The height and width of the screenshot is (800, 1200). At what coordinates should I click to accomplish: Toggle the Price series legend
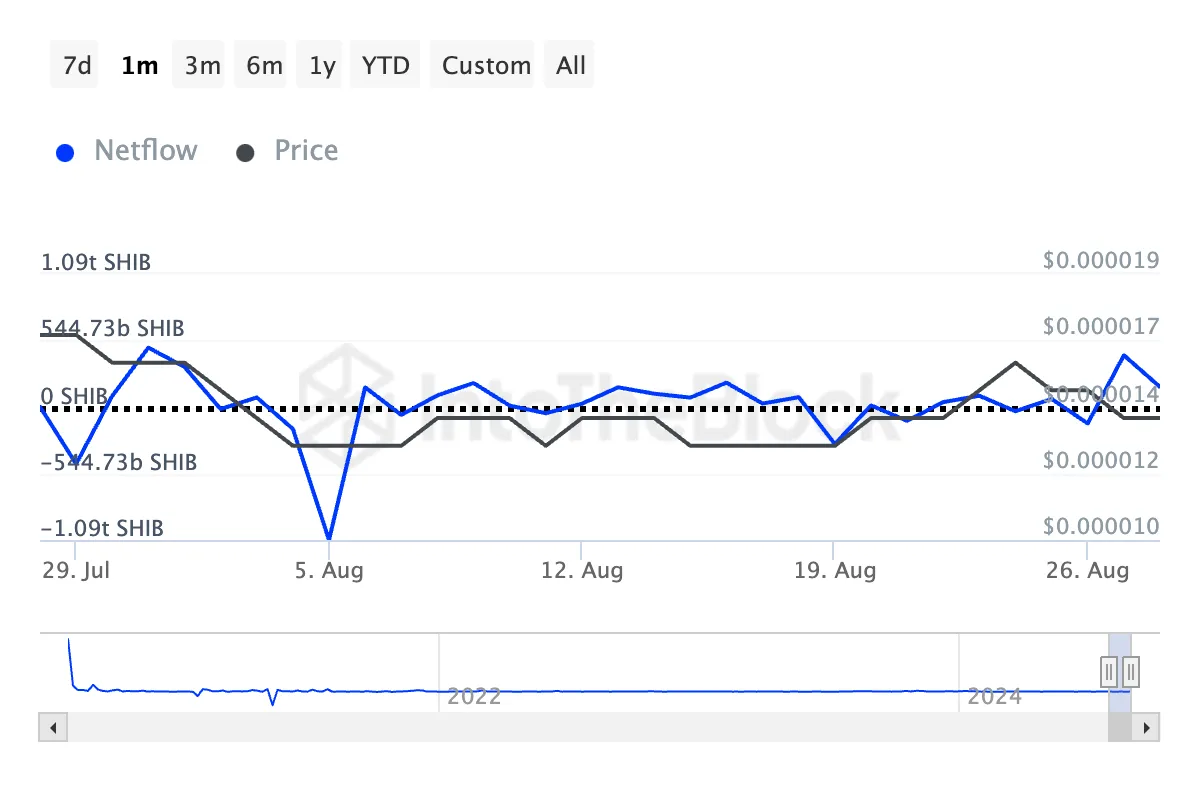click(x=289, y=151)
